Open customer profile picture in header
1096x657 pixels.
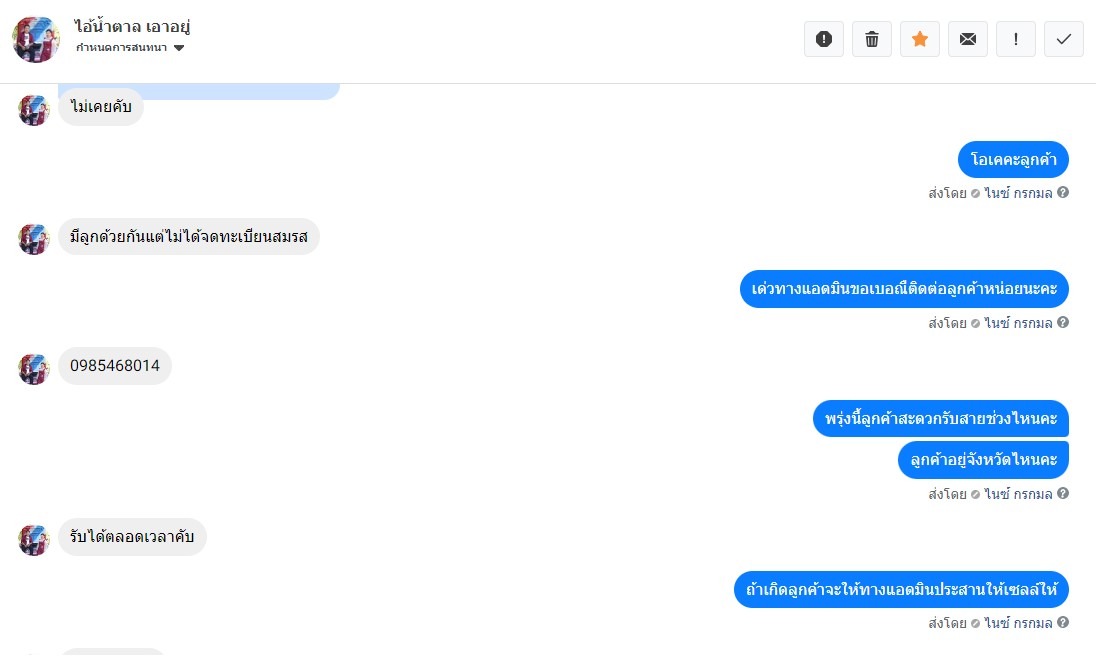(x=36, y=40)
